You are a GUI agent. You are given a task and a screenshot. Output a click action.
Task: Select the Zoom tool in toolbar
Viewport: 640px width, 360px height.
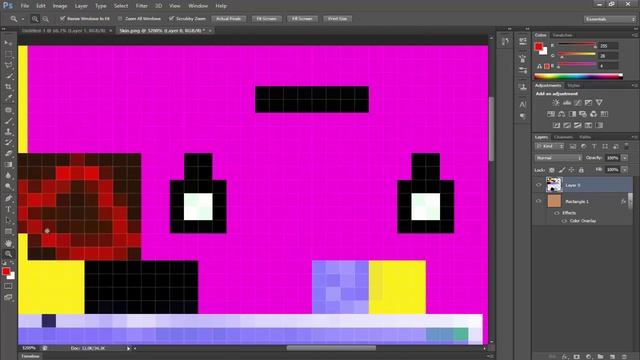pyautogui.click(x=8, y=254)
